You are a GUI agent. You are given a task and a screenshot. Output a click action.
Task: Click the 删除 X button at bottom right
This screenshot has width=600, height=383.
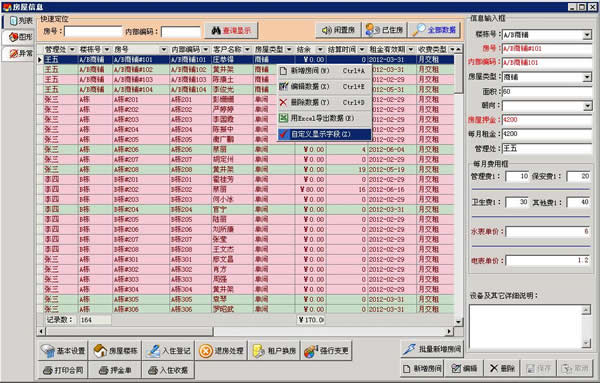pos(502,368)
